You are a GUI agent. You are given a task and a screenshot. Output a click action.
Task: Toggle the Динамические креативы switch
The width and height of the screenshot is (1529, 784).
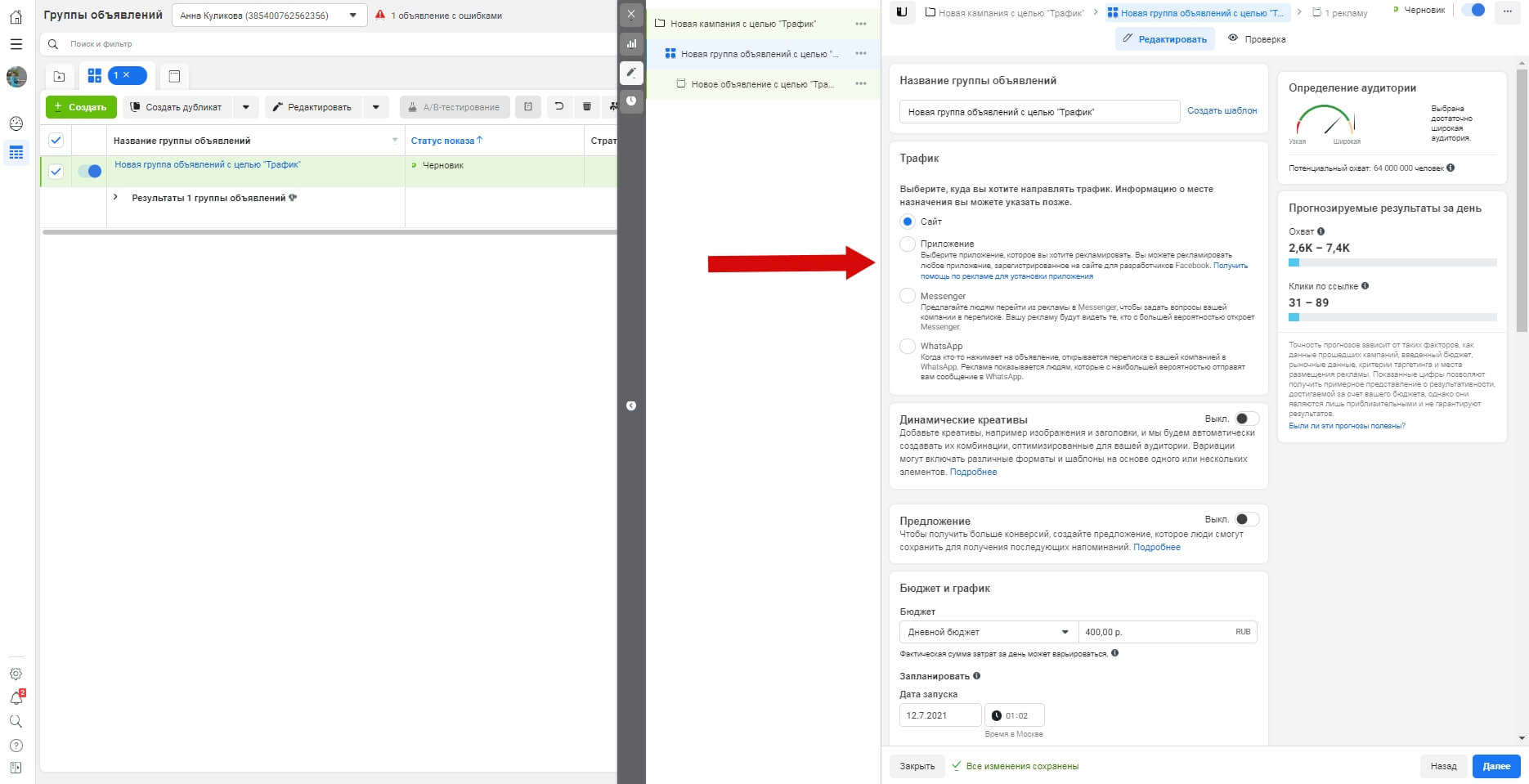coord(1246,419)
